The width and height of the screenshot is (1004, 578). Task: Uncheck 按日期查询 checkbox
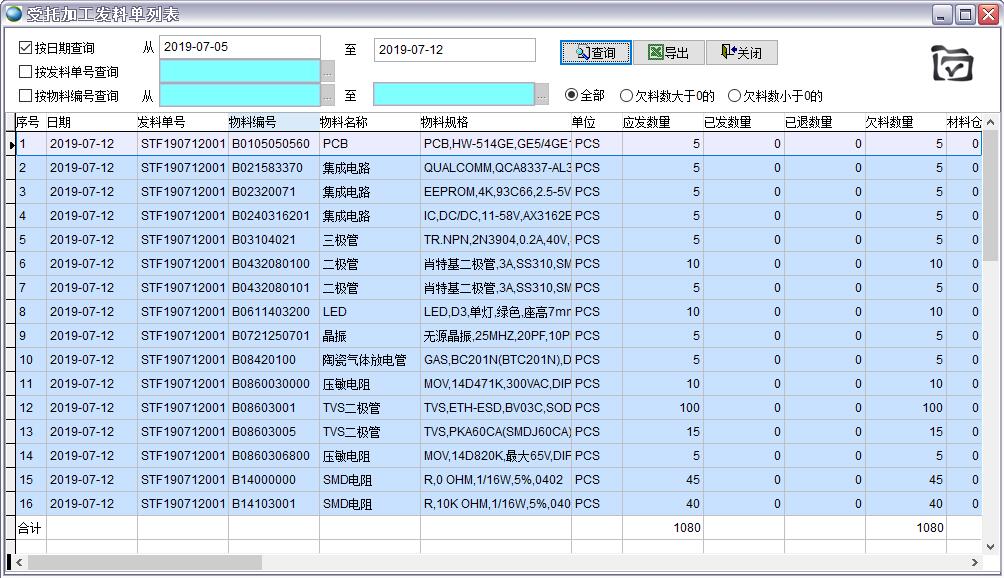pyautogui.click(x=26, y=48)
